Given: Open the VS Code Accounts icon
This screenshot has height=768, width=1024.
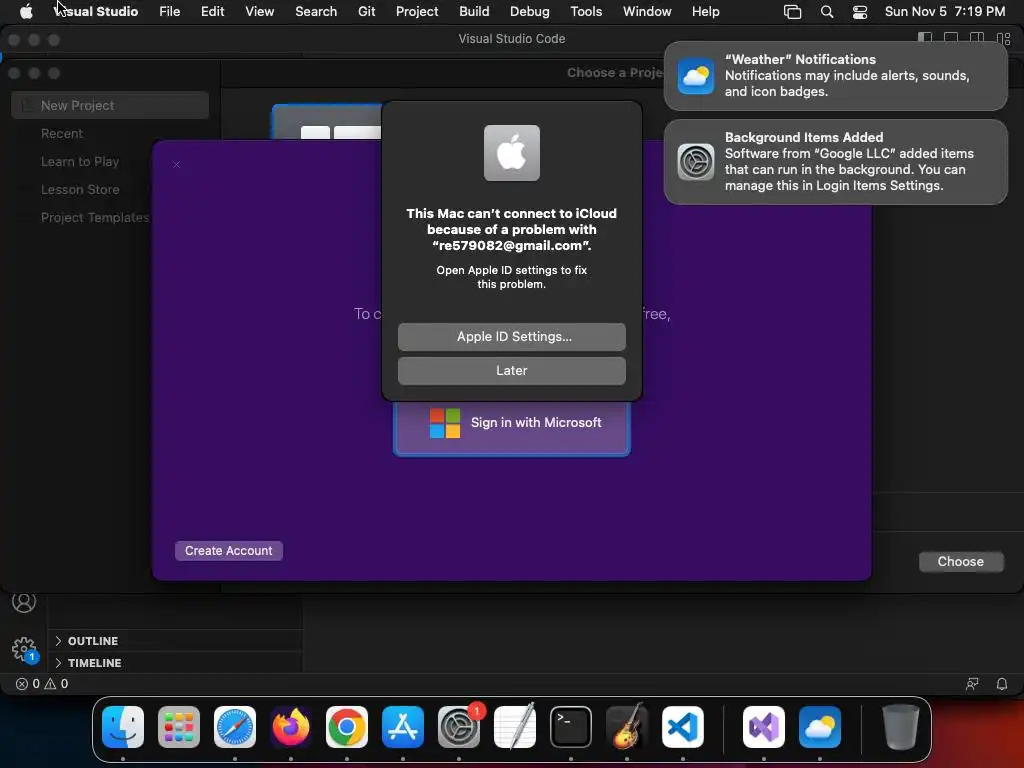Looking at the screenshot, I should coord(24,601).
